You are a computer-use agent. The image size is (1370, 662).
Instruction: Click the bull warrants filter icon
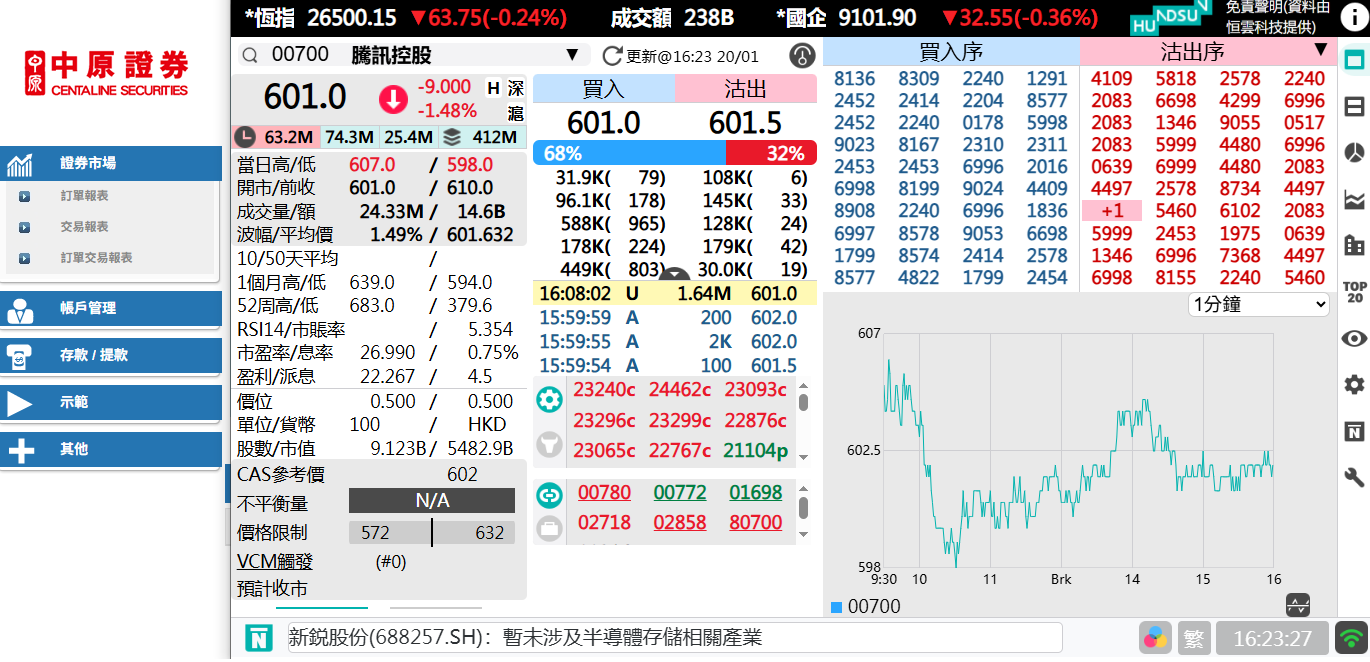548,446
